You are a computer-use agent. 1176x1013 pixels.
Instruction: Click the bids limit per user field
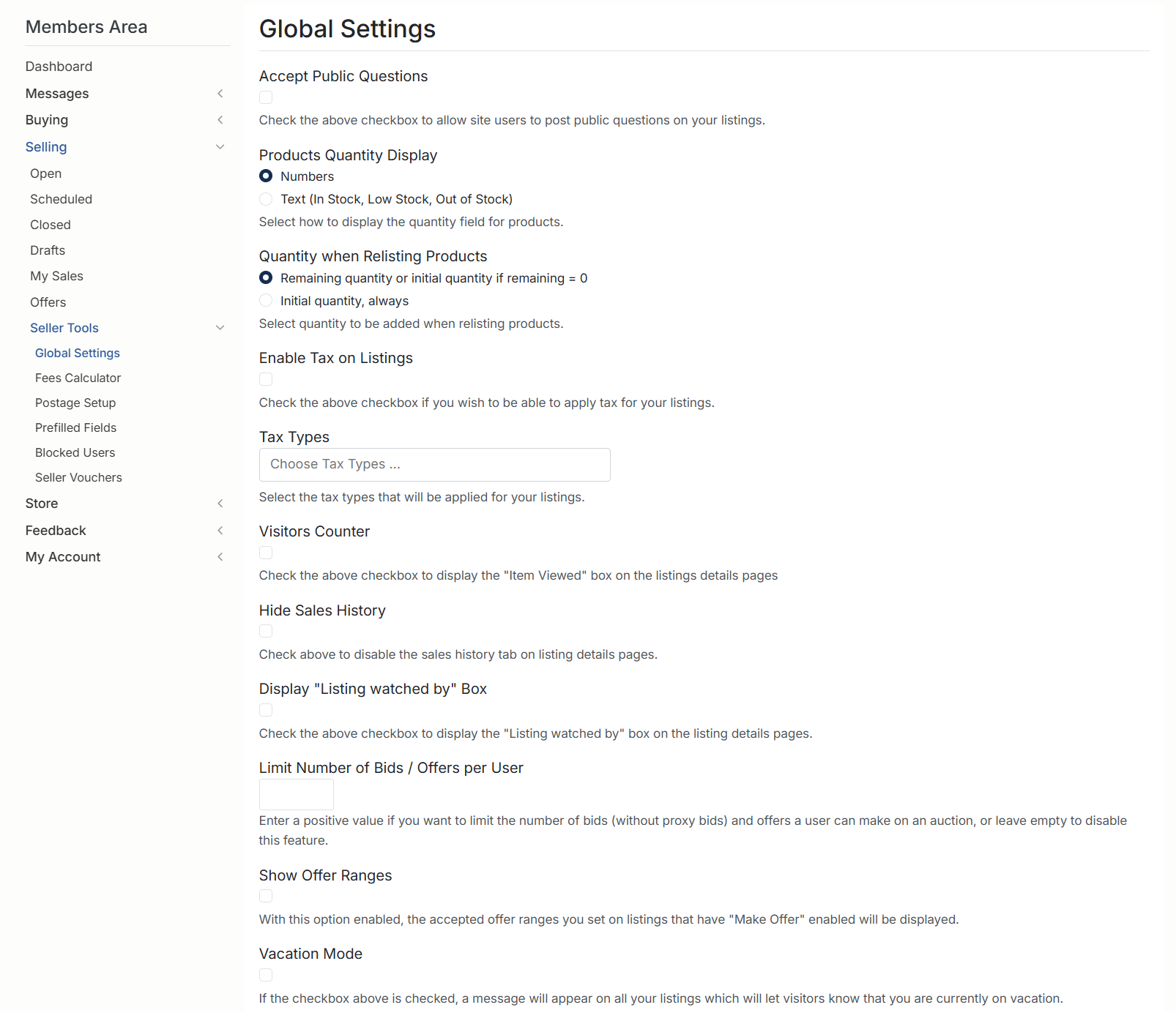click(x=297, y=795)
